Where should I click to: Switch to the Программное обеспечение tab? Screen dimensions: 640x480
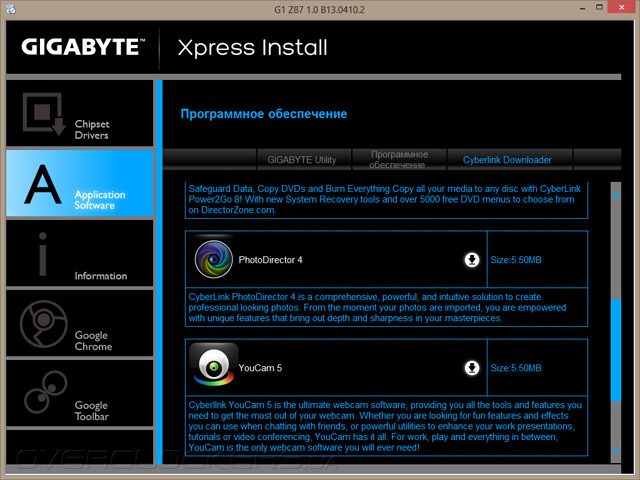(x=399, y=160)
